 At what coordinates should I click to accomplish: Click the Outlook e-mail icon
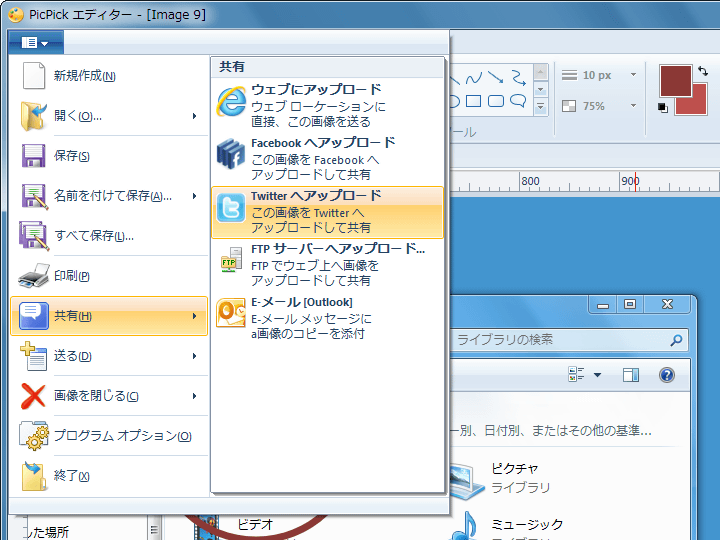pyautogui.click(x=231, y=313)
